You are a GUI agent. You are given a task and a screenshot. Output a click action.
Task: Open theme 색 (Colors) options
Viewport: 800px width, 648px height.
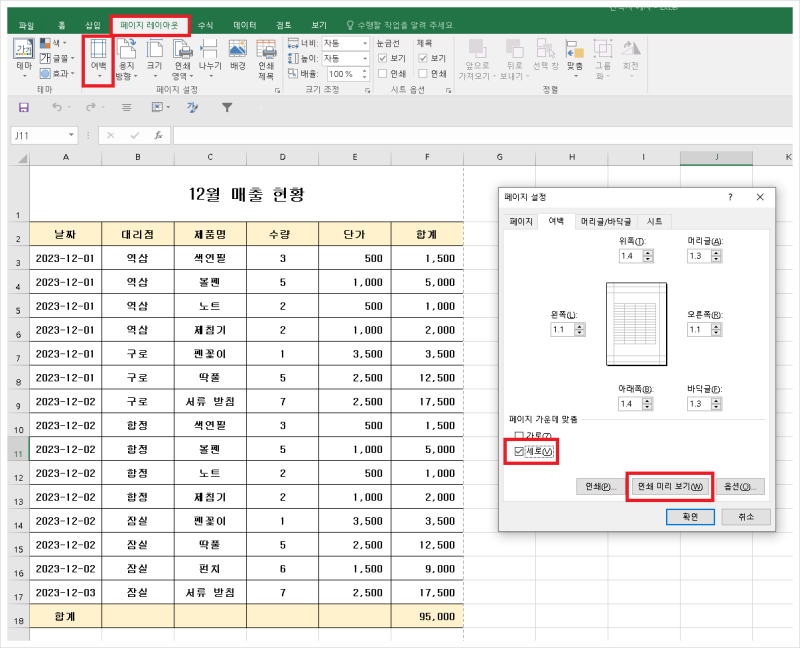coord(53,43)
